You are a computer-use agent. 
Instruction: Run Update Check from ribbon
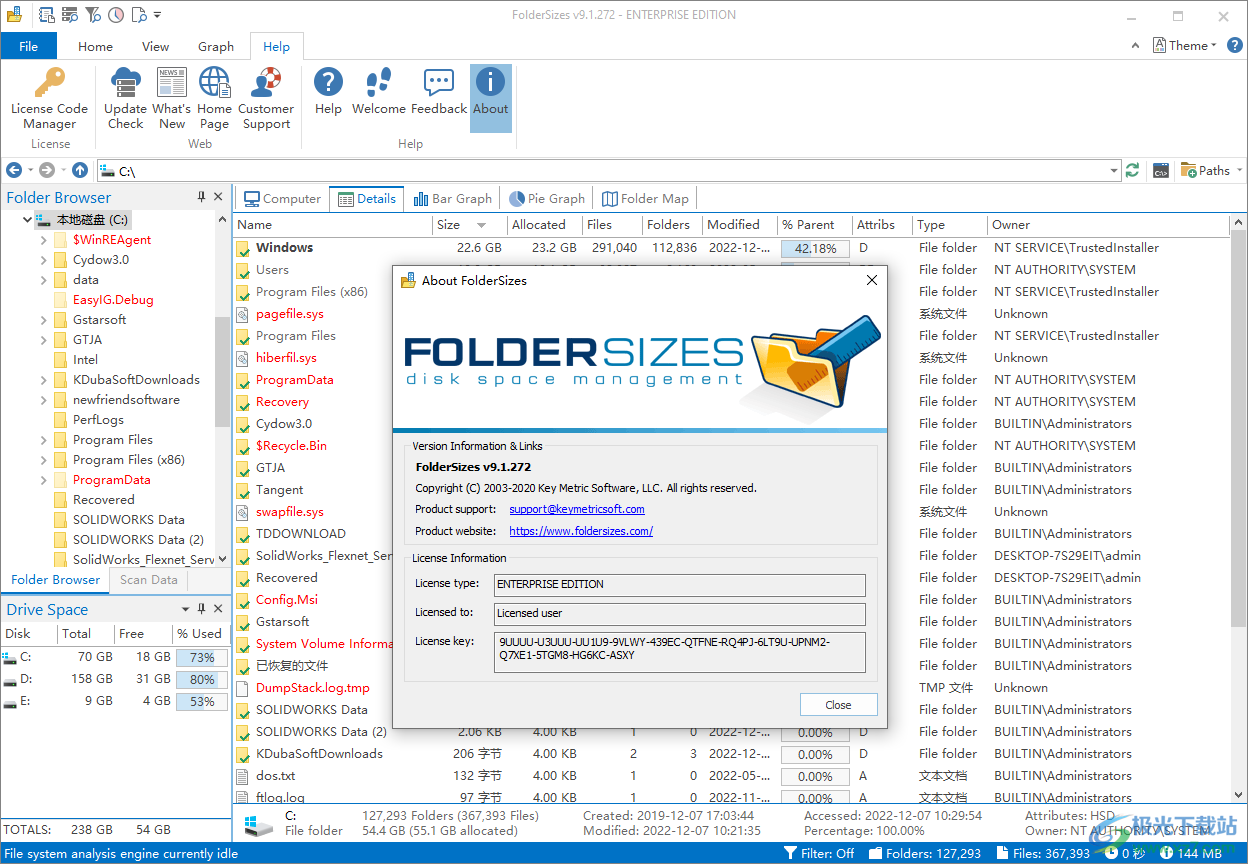[x=125, y=98]
